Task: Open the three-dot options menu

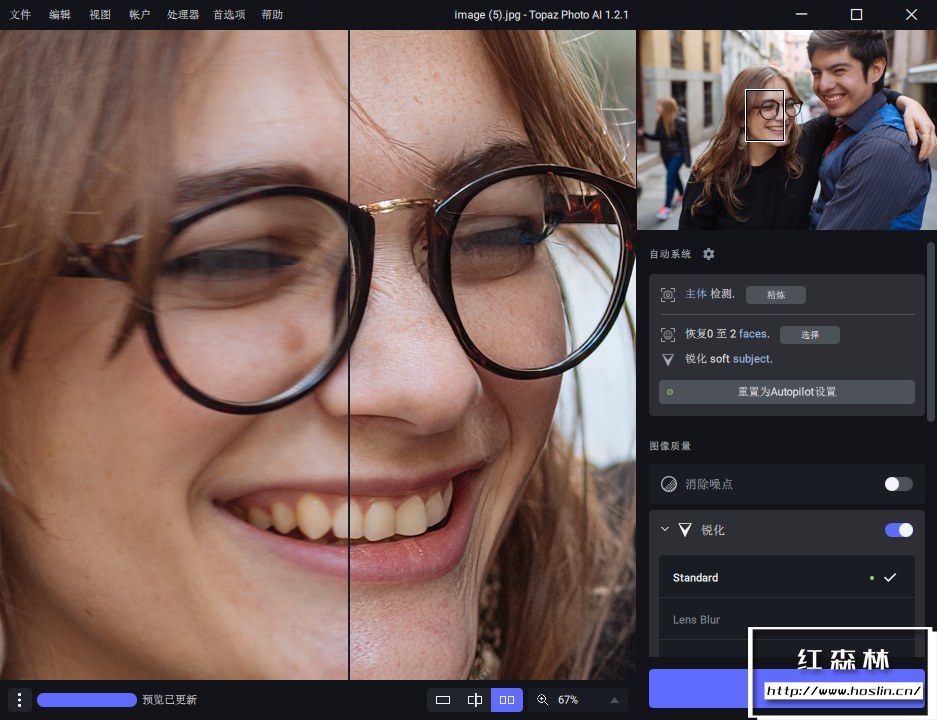Action: click(19, 700)
